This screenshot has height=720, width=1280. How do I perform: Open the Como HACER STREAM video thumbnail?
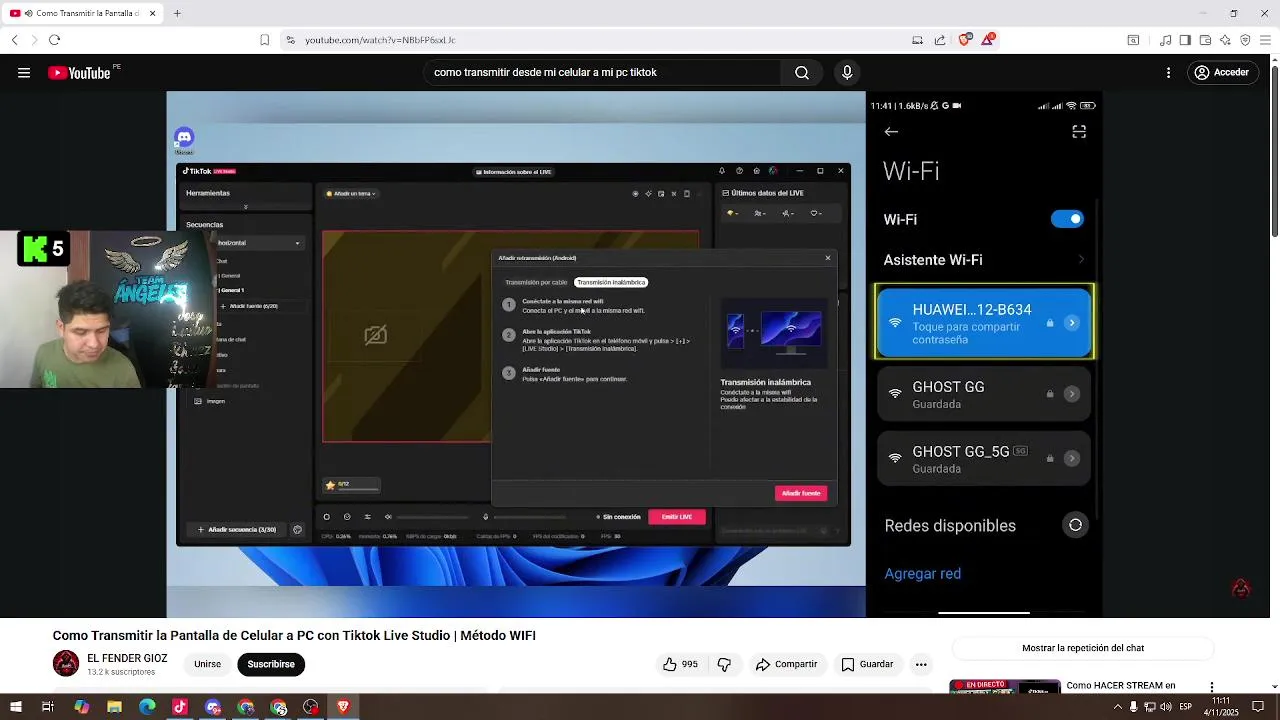click(x=1004, y=687)
